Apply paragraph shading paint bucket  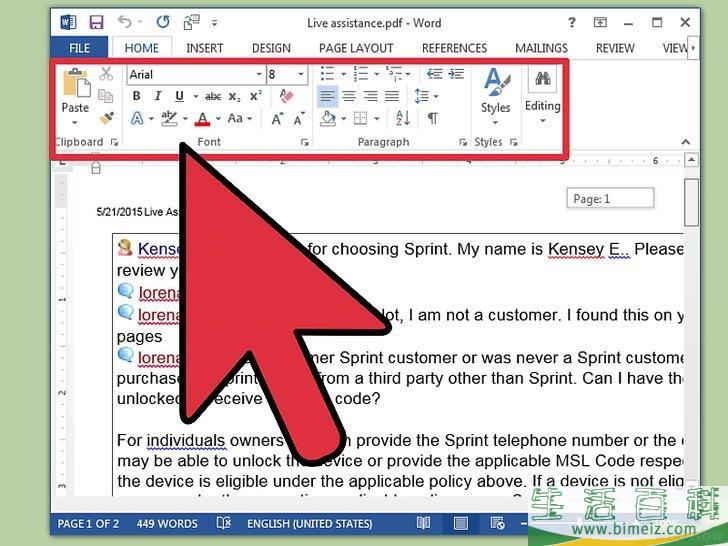(x=328, y=119)
